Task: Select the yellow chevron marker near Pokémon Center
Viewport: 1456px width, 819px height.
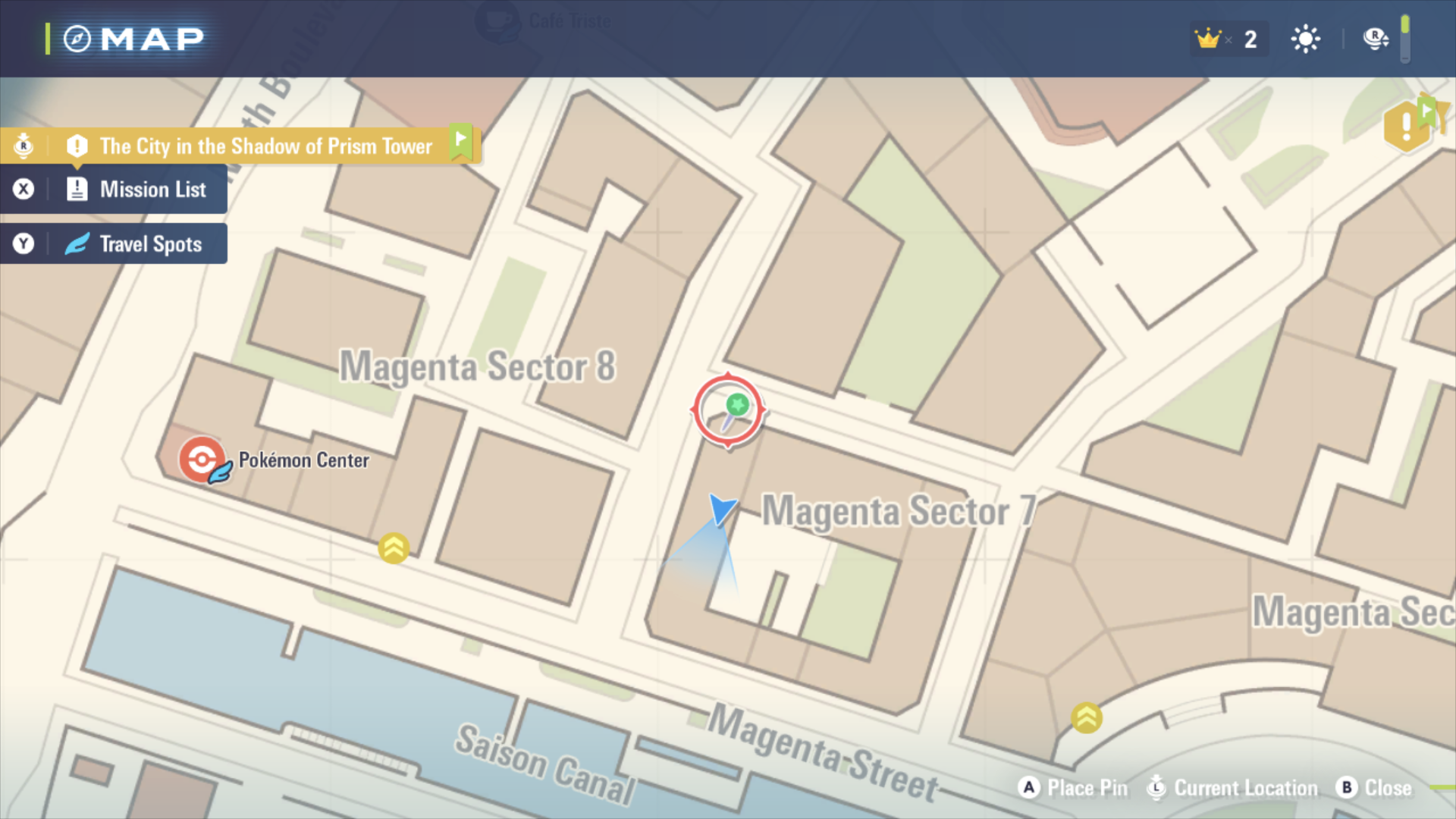Action: click(394, 548)
